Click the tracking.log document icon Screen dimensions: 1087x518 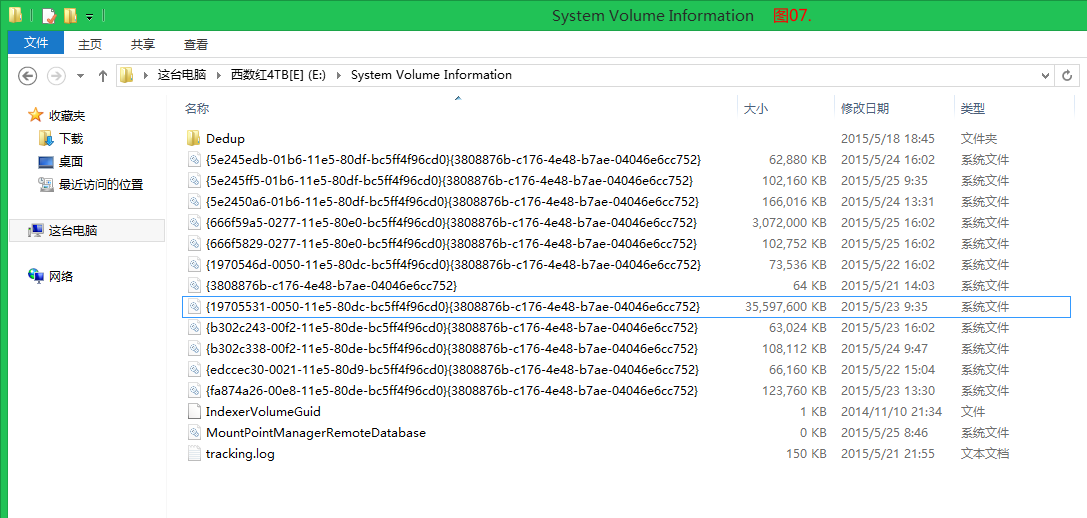pos(194,454)
